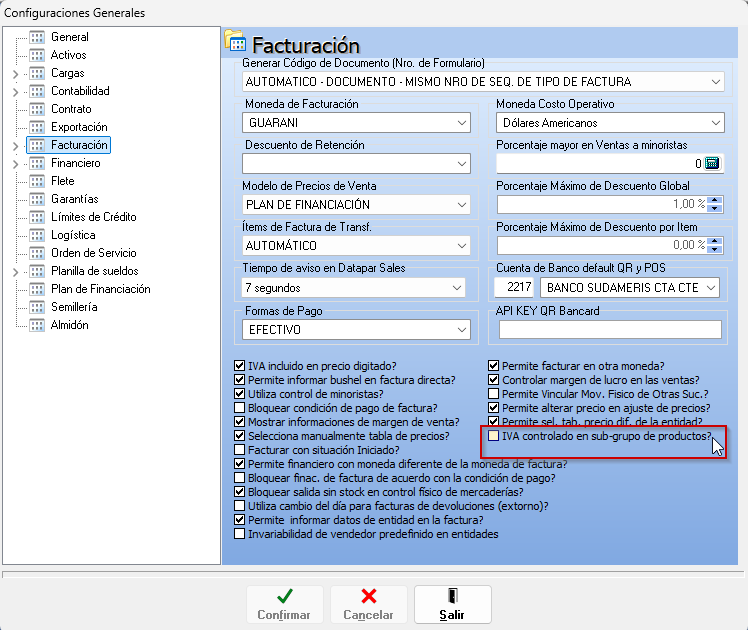Click the Límites de Crédito node icon
This screenshot has width=748, height=630.
coord(37,217)
